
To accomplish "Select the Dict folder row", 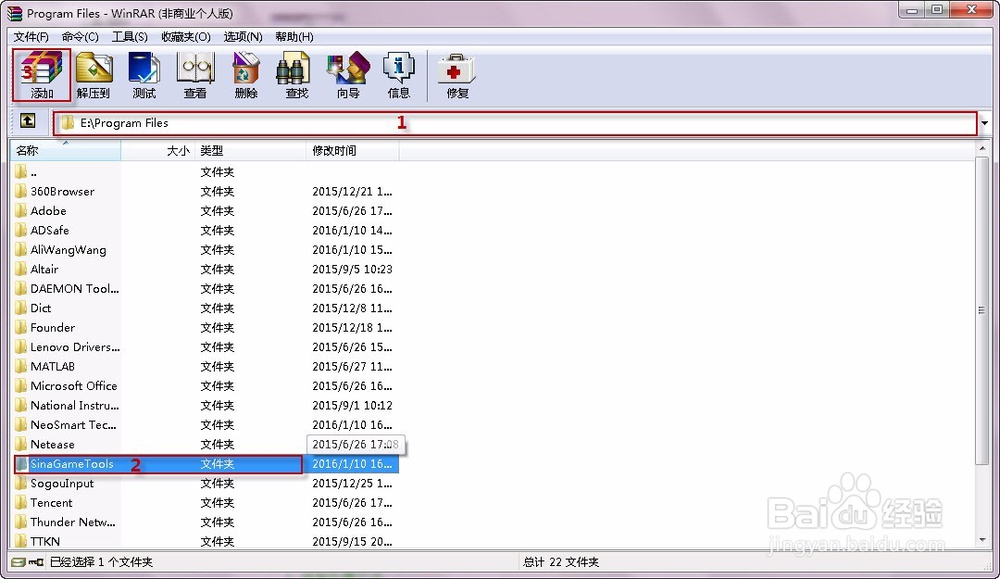I will (x=204, y=308).
